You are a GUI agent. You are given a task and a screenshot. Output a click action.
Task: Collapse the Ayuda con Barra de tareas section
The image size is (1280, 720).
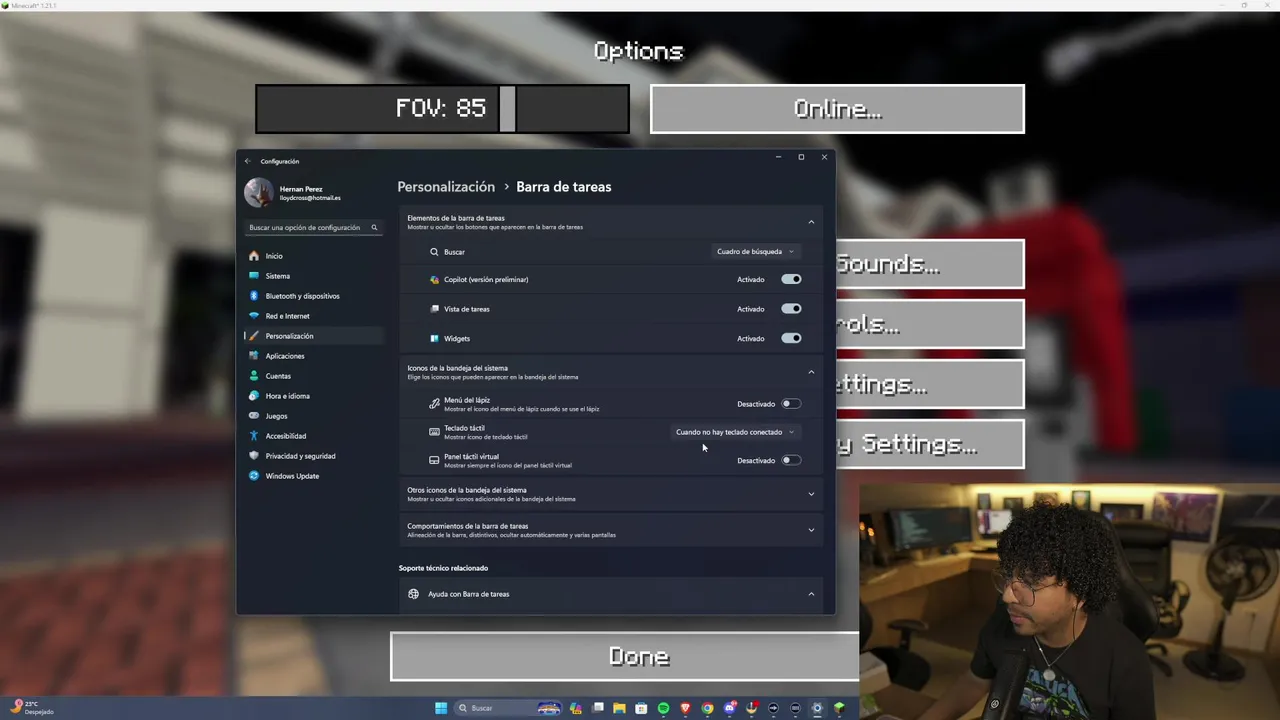tap(811, 594)
